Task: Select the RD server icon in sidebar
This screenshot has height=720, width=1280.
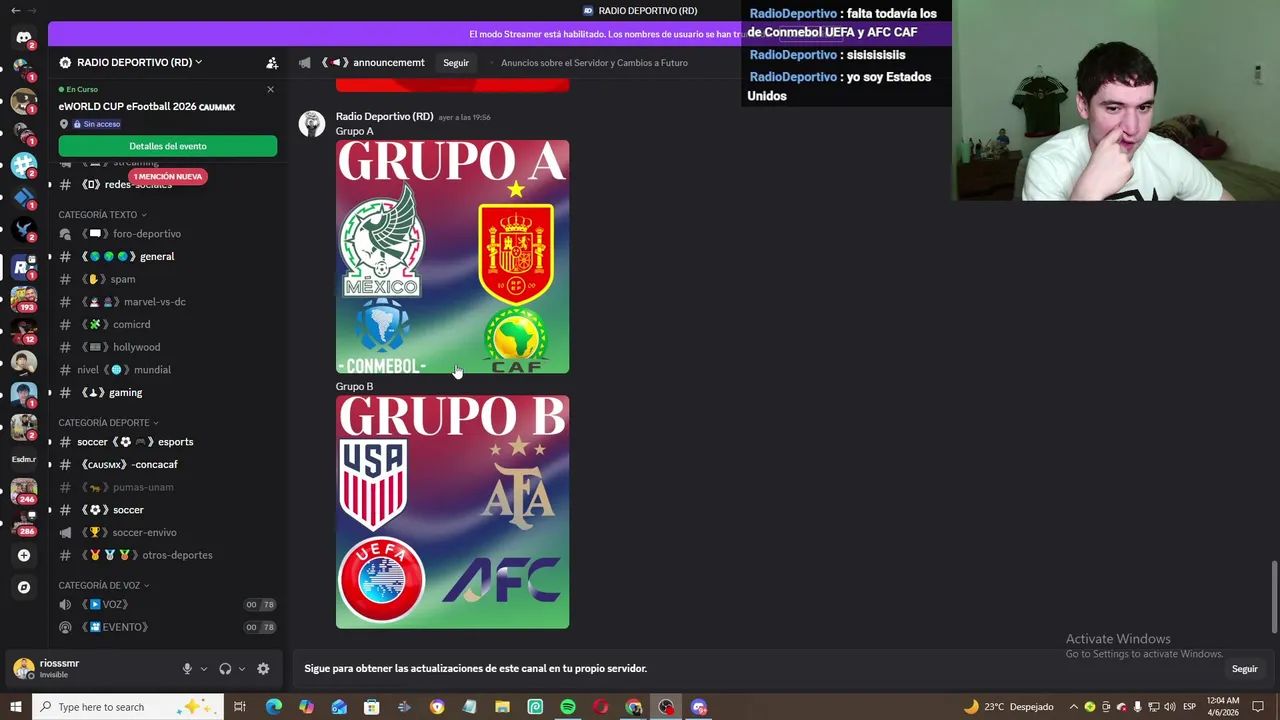Action: tap(24, 266)
